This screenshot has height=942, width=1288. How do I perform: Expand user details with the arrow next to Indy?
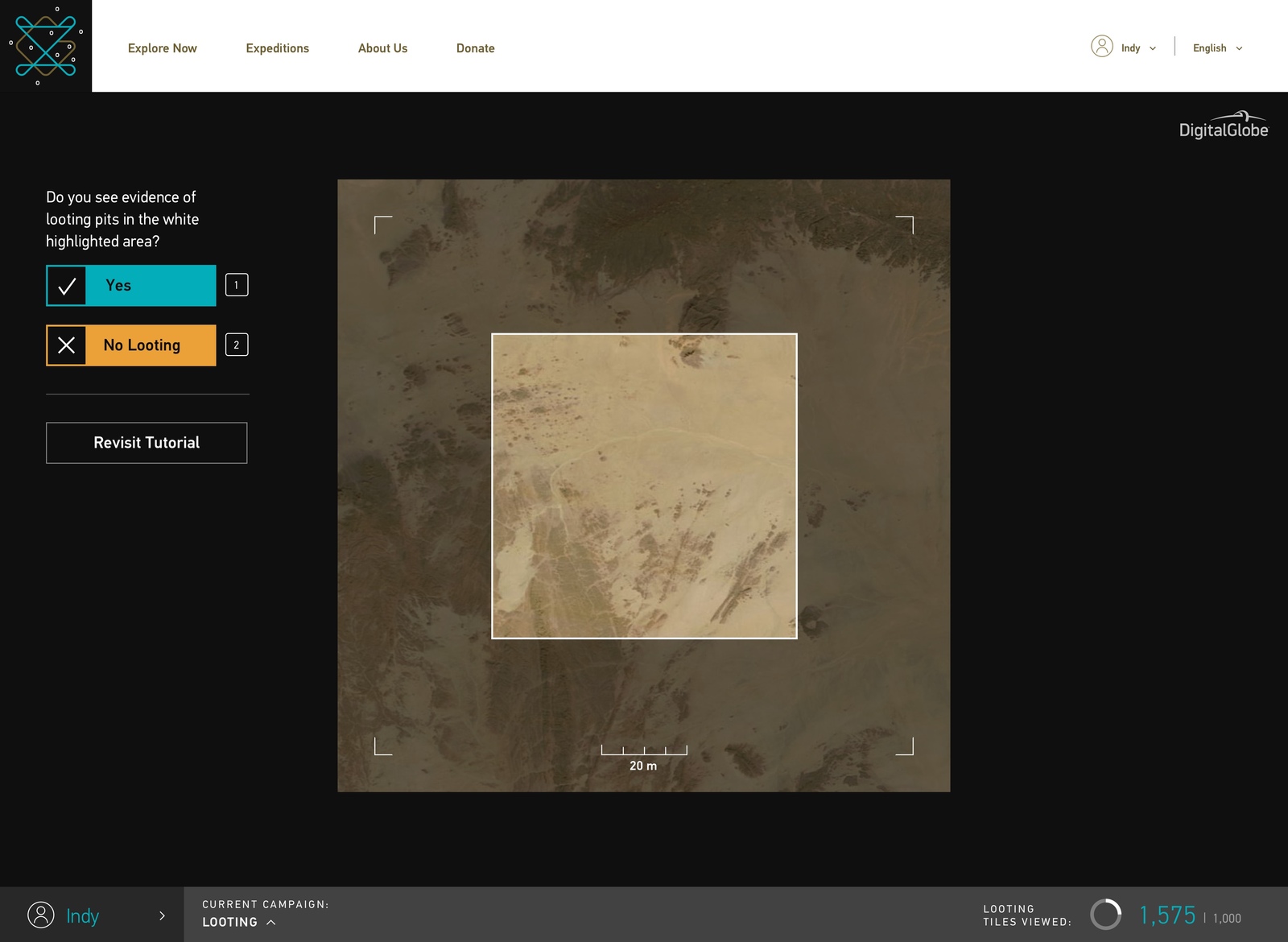[161, 915]
